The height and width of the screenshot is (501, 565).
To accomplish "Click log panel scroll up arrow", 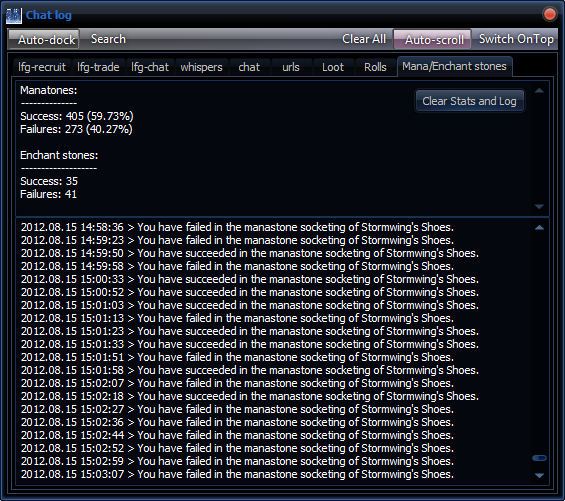I will tap(539, 227).
